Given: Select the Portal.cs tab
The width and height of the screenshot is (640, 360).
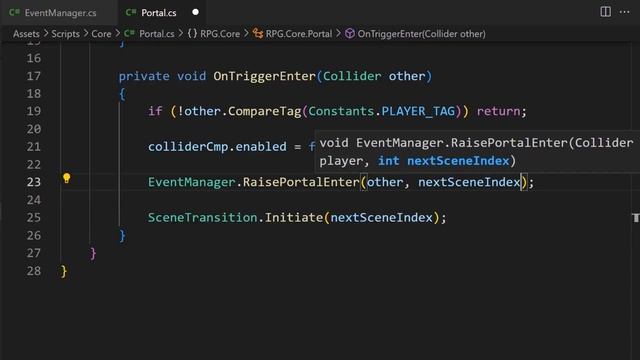Looking at the screenshot, I should (x=159, y=13).
